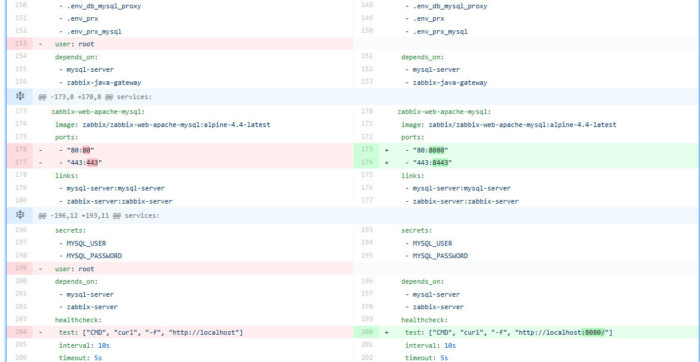This screenshot has height=362, width=700.
Task: Click 'mysql-server' on line 197
Action: point(436,294)
